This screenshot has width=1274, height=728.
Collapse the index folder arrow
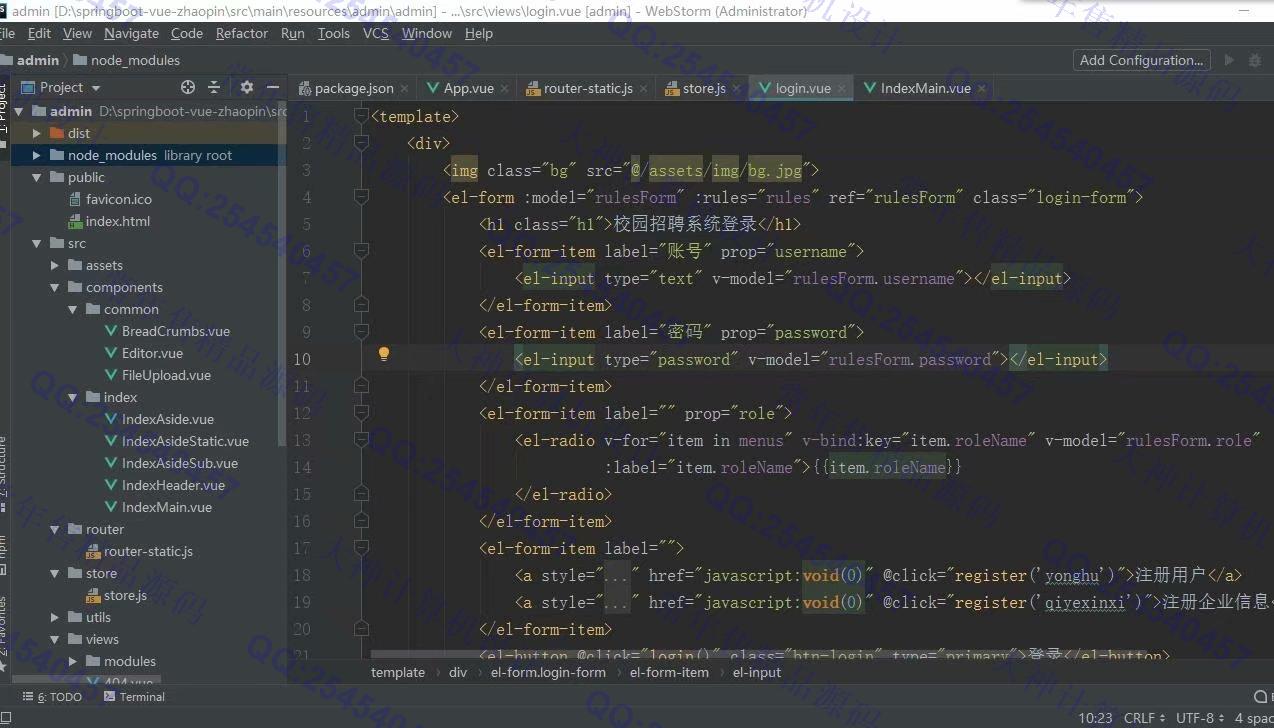(x=73, y=397)
